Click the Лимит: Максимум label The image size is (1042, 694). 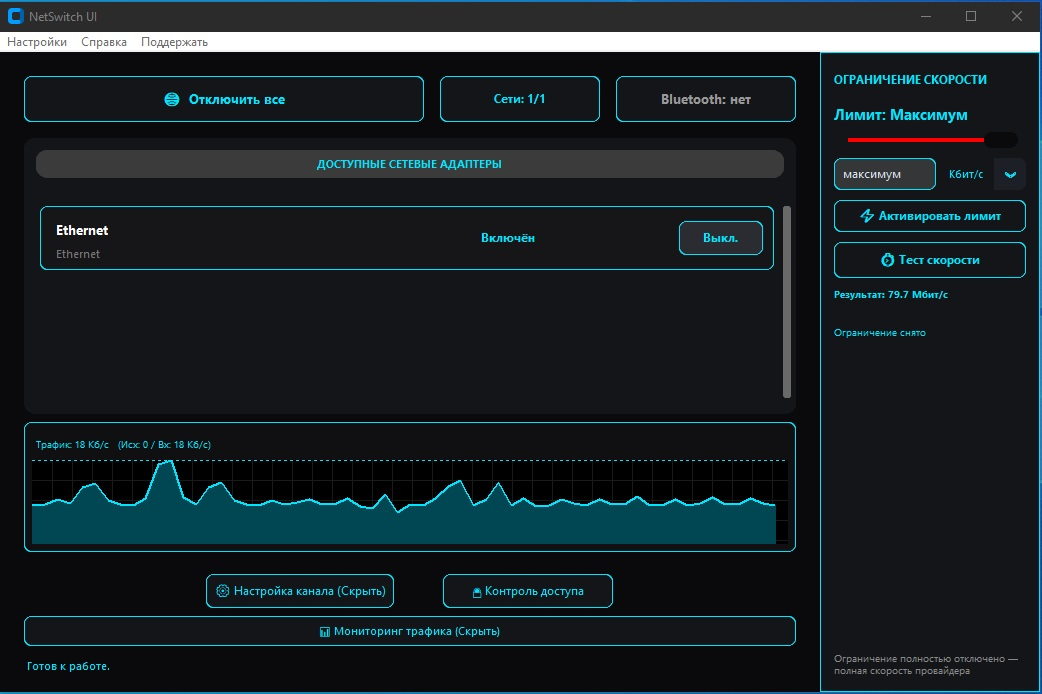pyautogui.click(x=900, y=115)
